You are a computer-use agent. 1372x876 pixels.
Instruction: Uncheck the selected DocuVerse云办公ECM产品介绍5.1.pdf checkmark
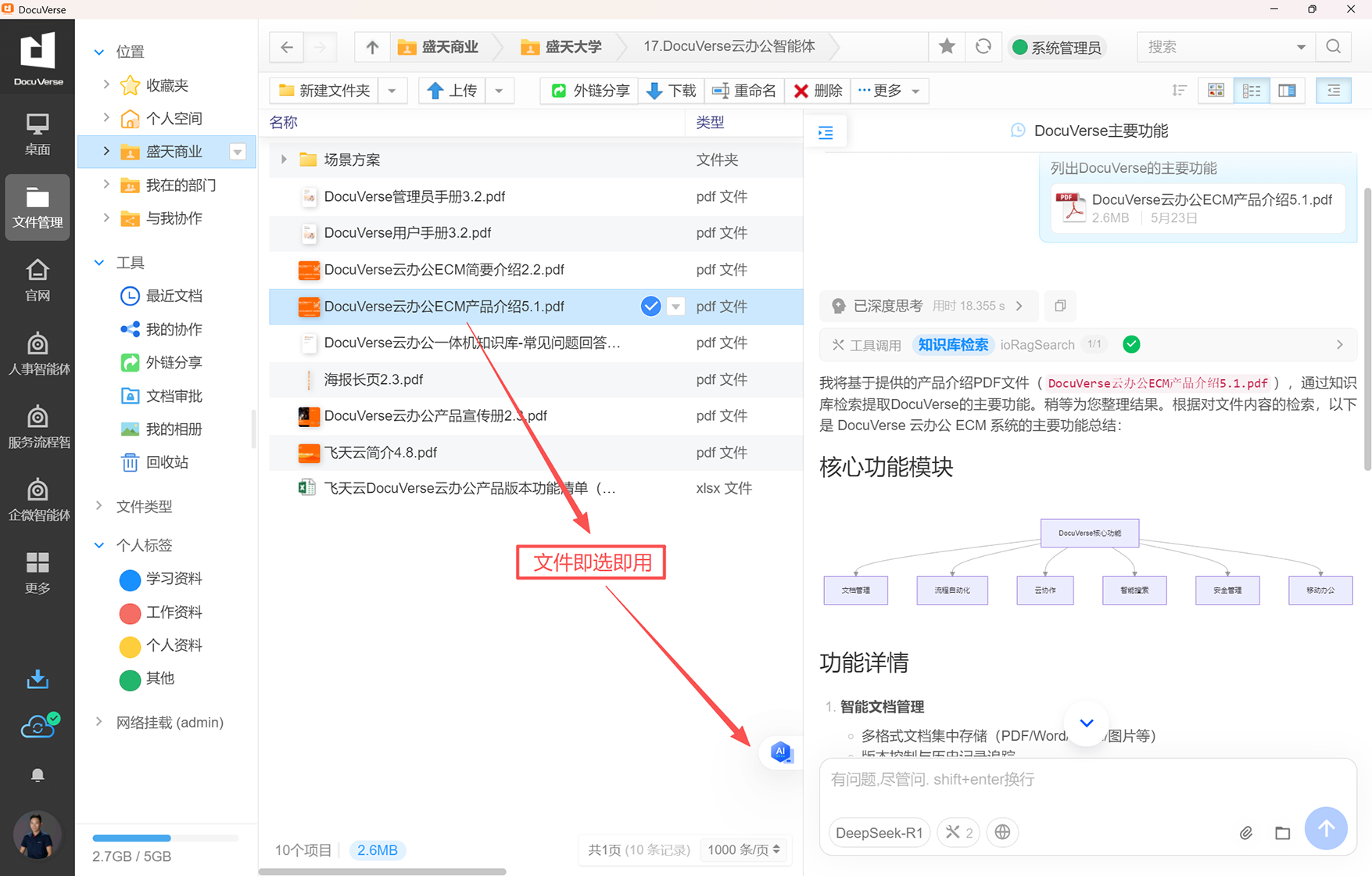coord(650,307)
